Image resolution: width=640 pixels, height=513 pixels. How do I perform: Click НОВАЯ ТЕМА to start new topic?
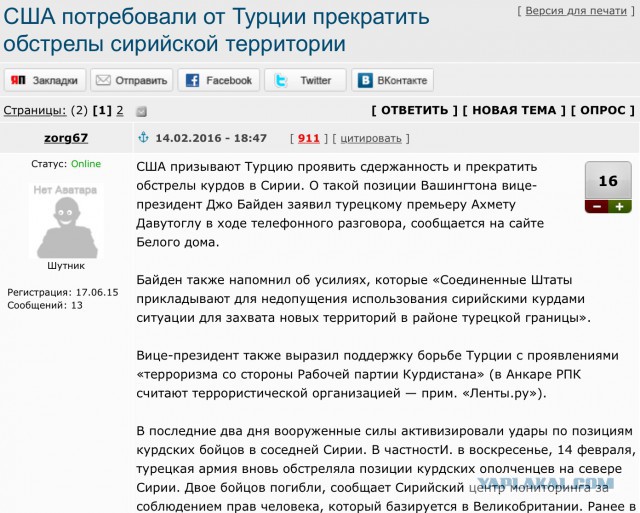(x=514, y=110)
